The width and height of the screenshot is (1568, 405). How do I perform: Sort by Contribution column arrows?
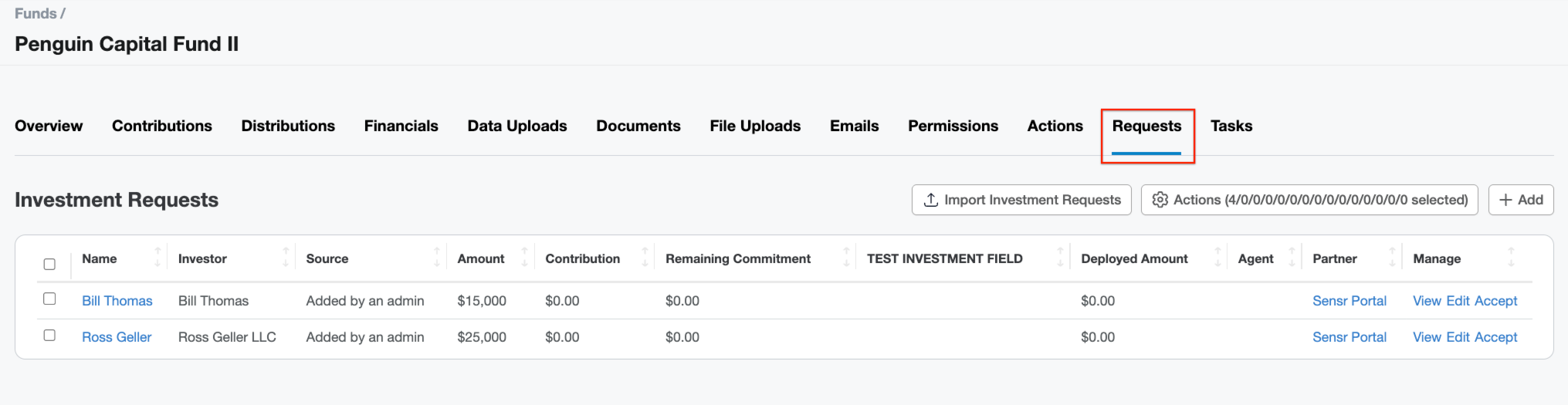(645, 258)
